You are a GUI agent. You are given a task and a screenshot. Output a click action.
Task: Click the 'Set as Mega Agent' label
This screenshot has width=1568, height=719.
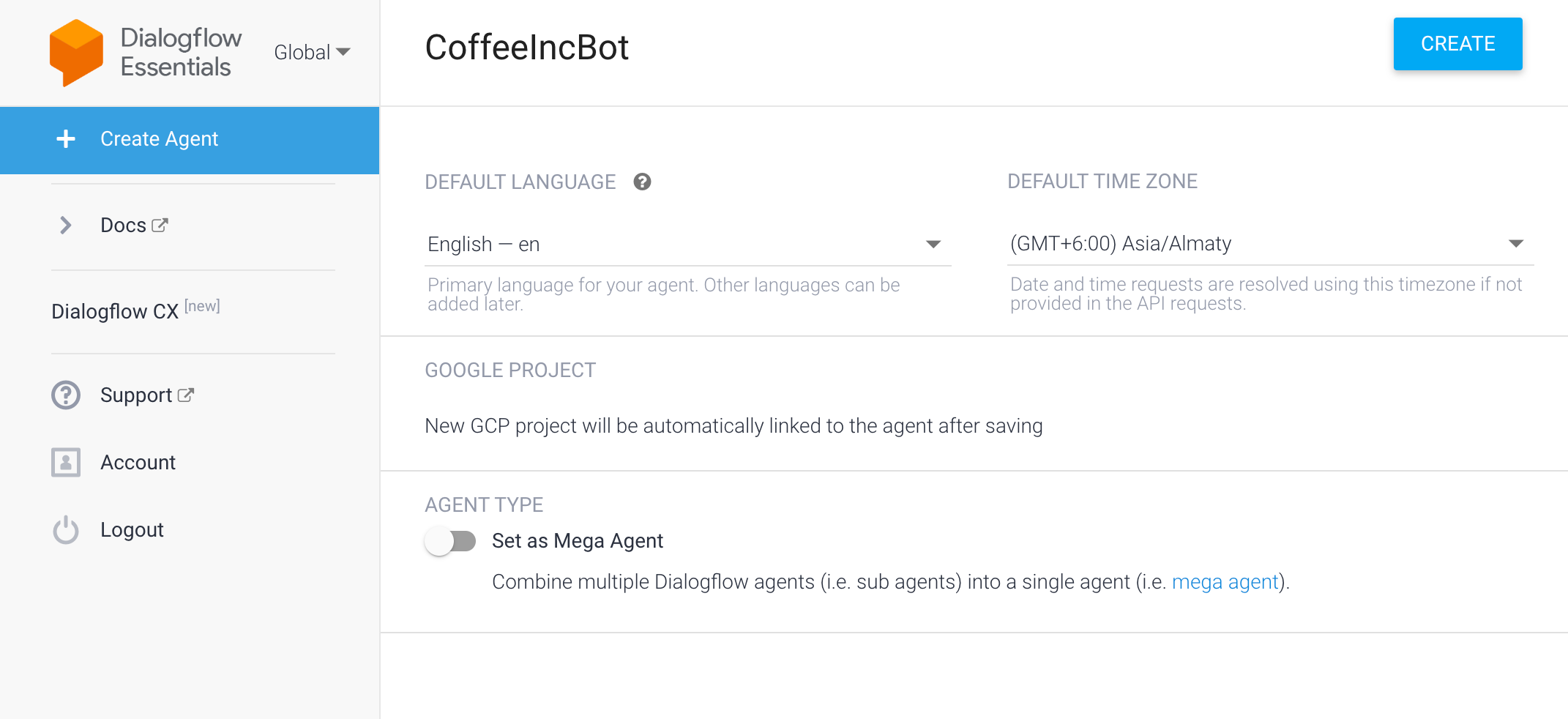(x=578, y=541)
